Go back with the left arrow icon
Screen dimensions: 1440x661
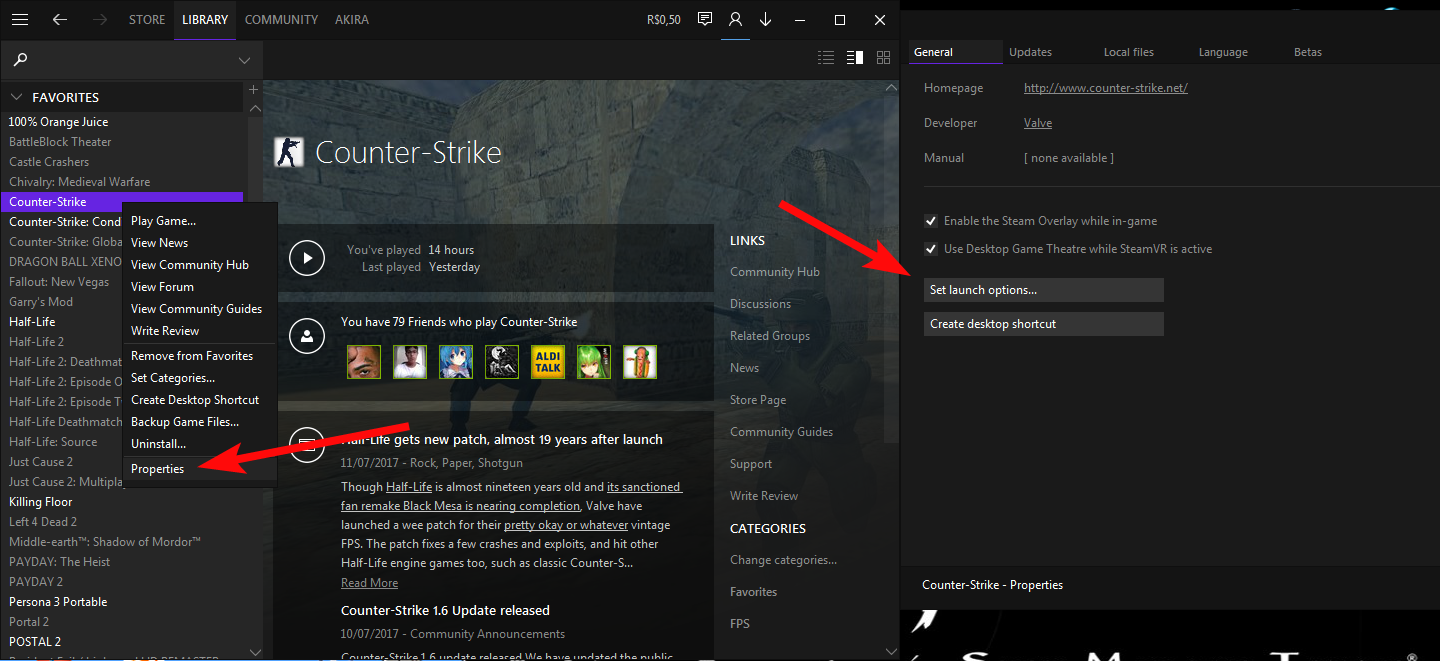coord(60,19)
